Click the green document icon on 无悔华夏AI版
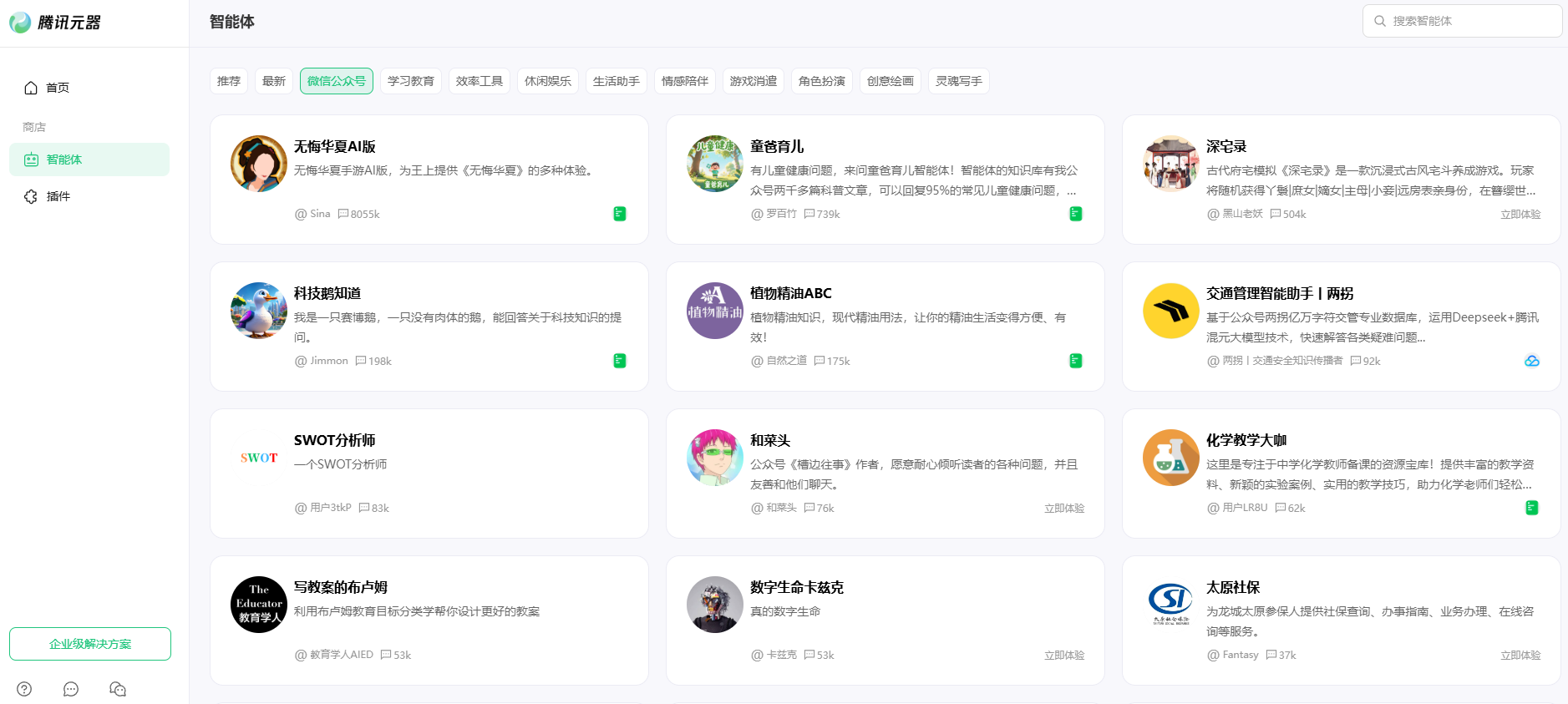1568x704 pixels. tap(620, 214)
